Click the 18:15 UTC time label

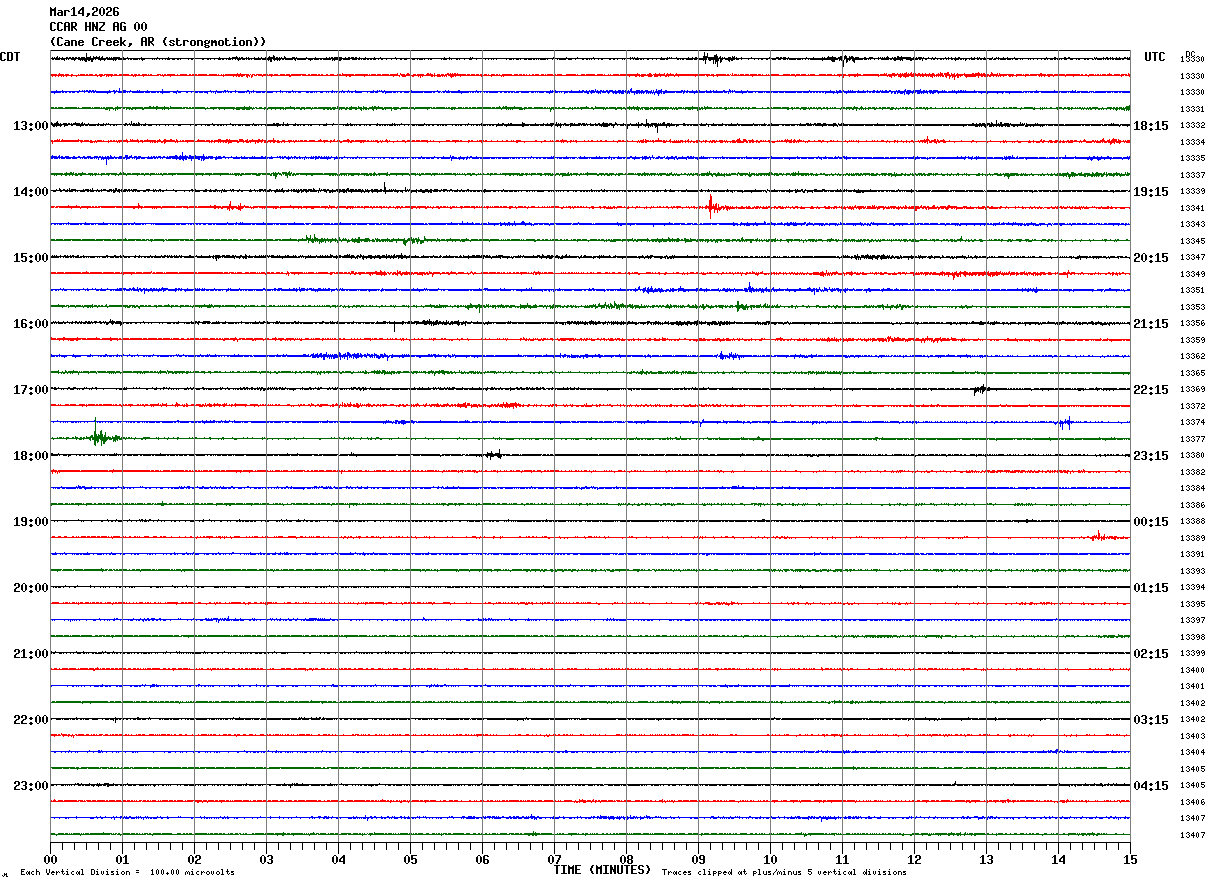pos(1150,126)
